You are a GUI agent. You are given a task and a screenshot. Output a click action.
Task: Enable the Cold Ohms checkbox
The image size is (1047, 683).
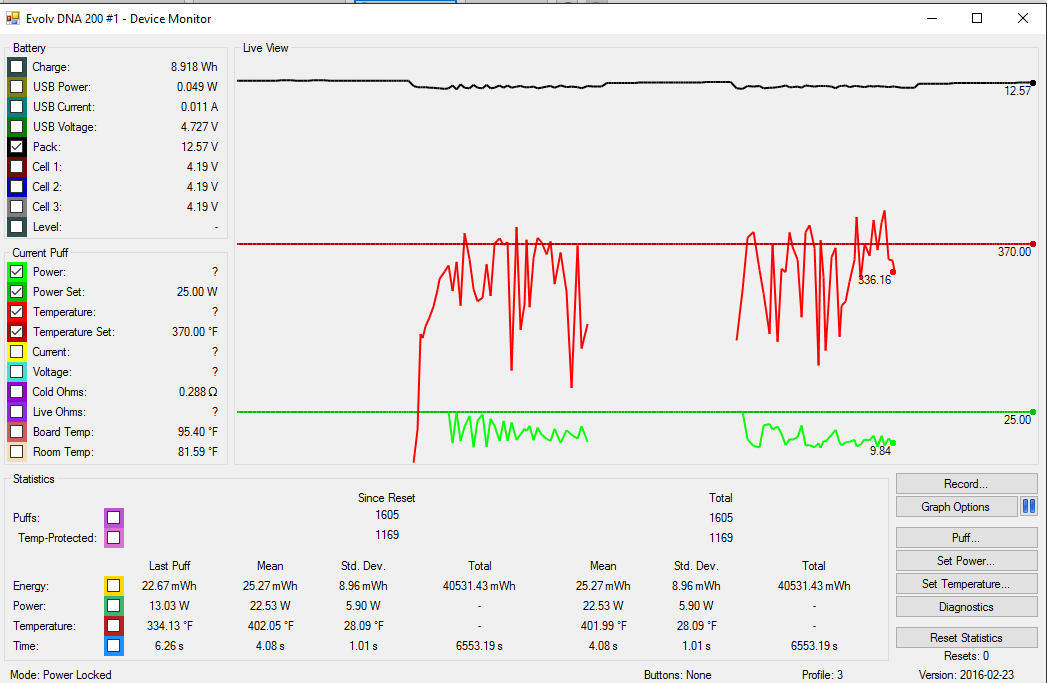(x=17, y=392)
